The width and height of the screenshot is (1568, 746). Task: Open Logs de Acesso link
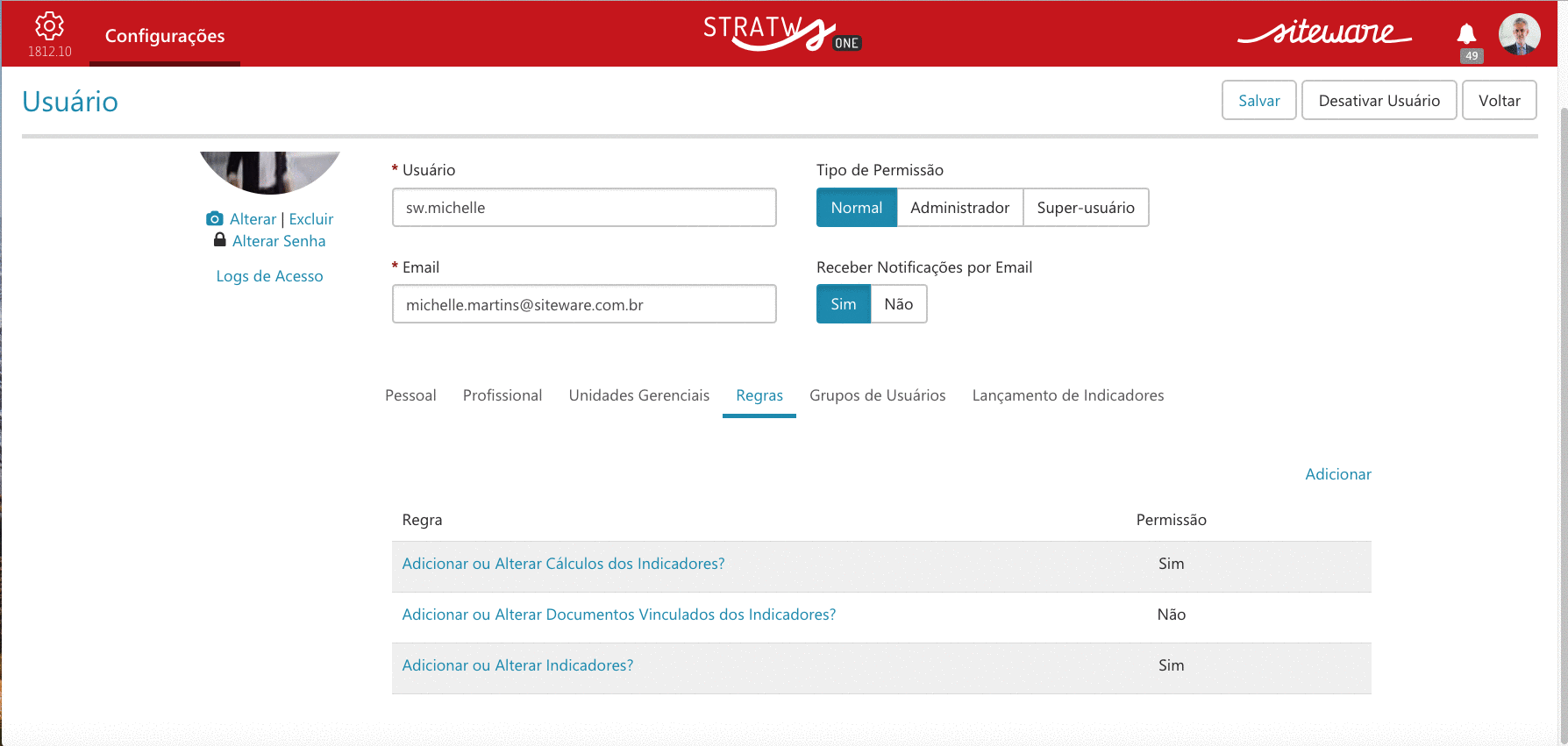coord(269,276)
